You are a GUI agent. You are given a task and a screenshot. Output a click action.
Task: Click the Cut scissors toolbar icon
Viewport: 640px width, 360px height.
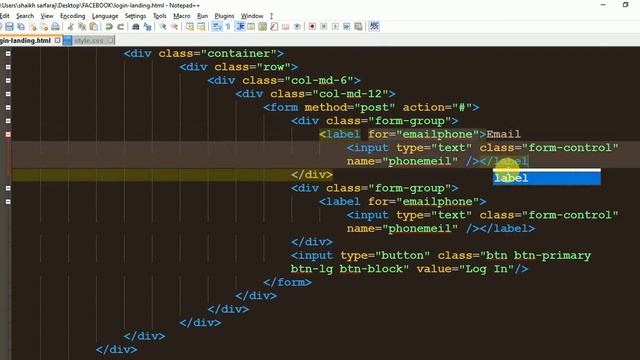point(71,27)
